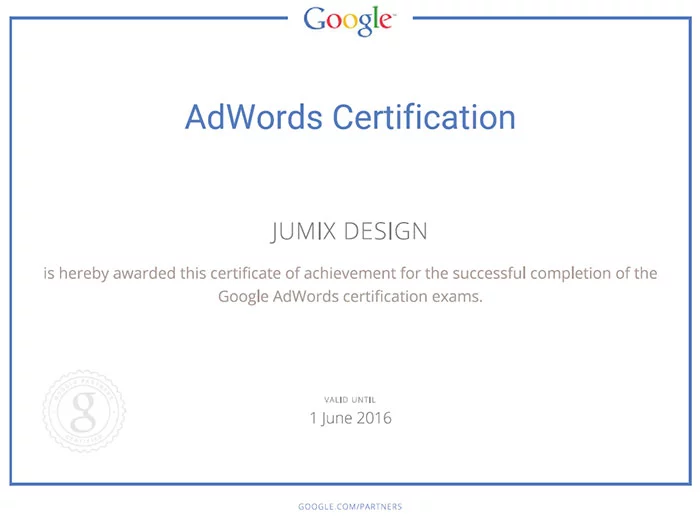Screen dimensions: 700x516
Task: Click the 1 June 2016 date
Action: (350, 418)
